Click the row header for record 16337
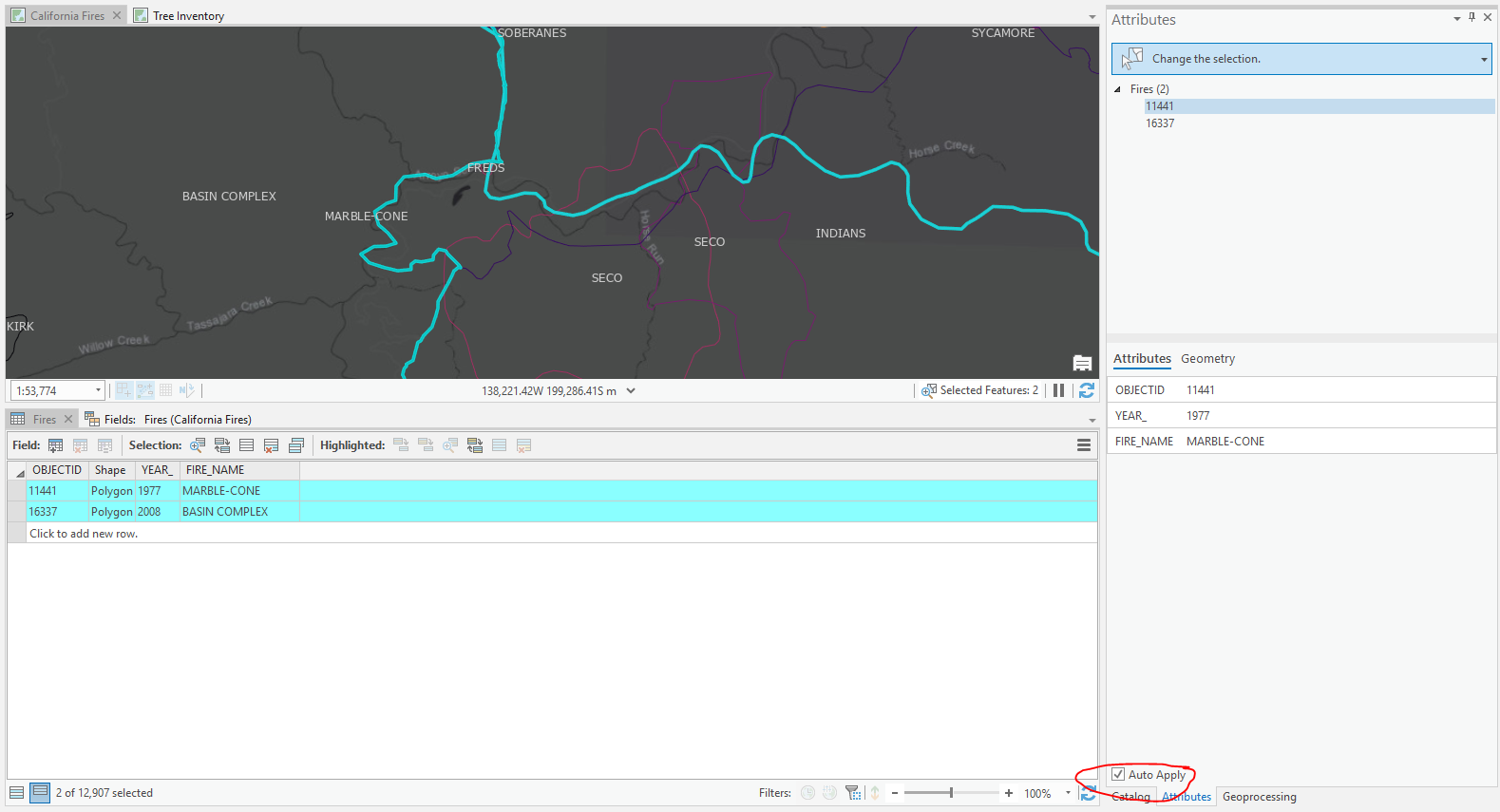 [x=17, y=512]
